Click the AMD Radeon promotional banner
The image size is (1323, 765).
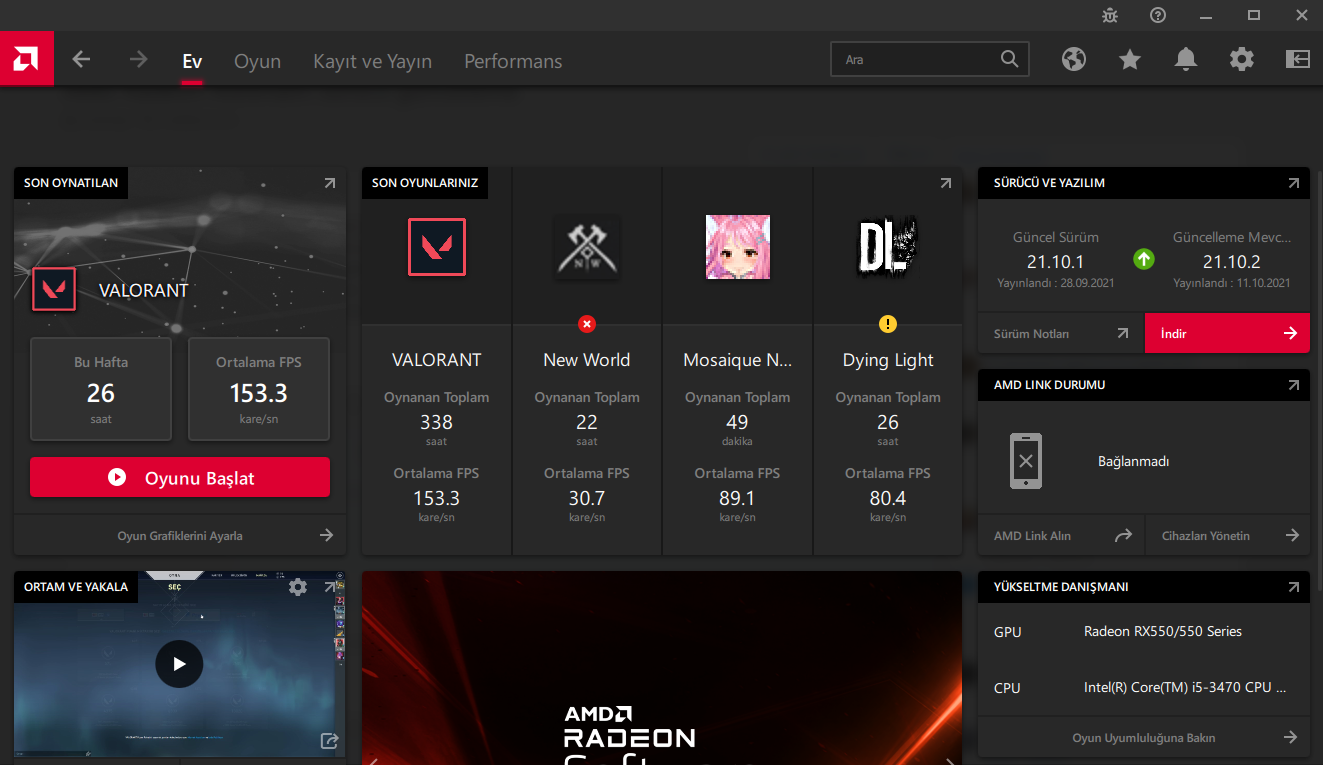coord(662,668)
